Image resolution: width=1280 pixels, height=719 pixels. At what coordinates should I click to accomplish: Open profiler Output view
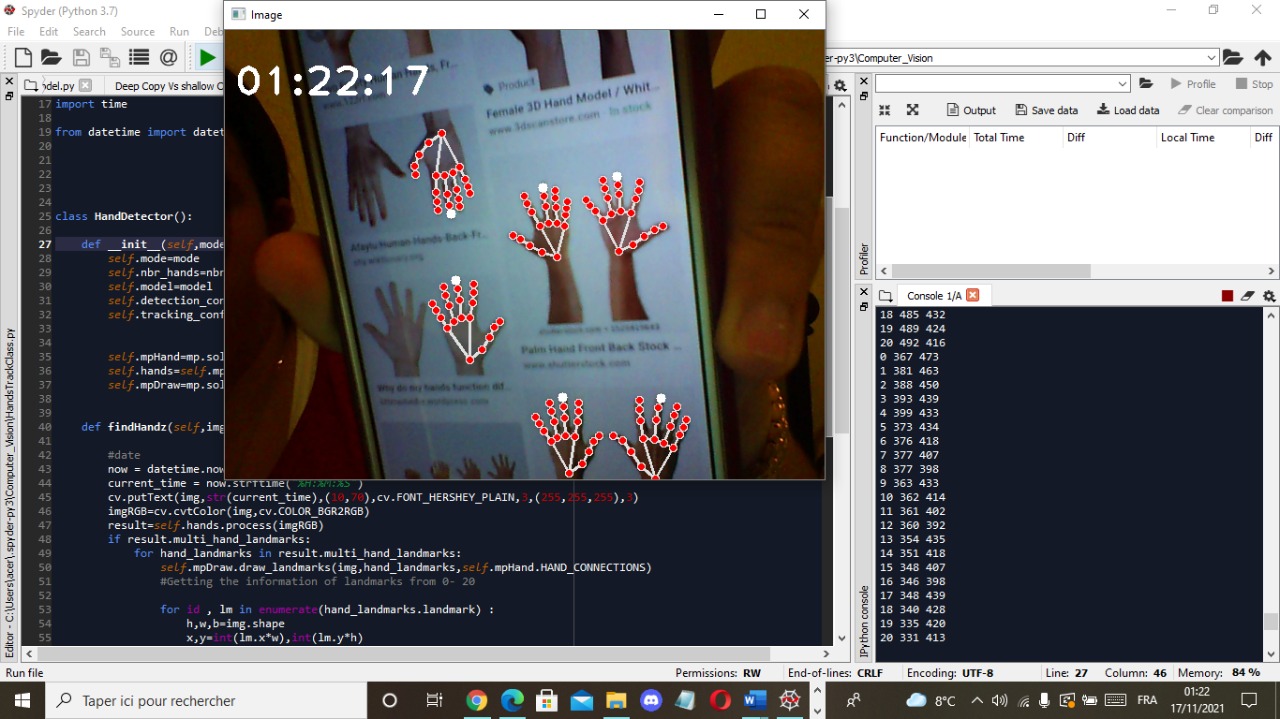971,110
